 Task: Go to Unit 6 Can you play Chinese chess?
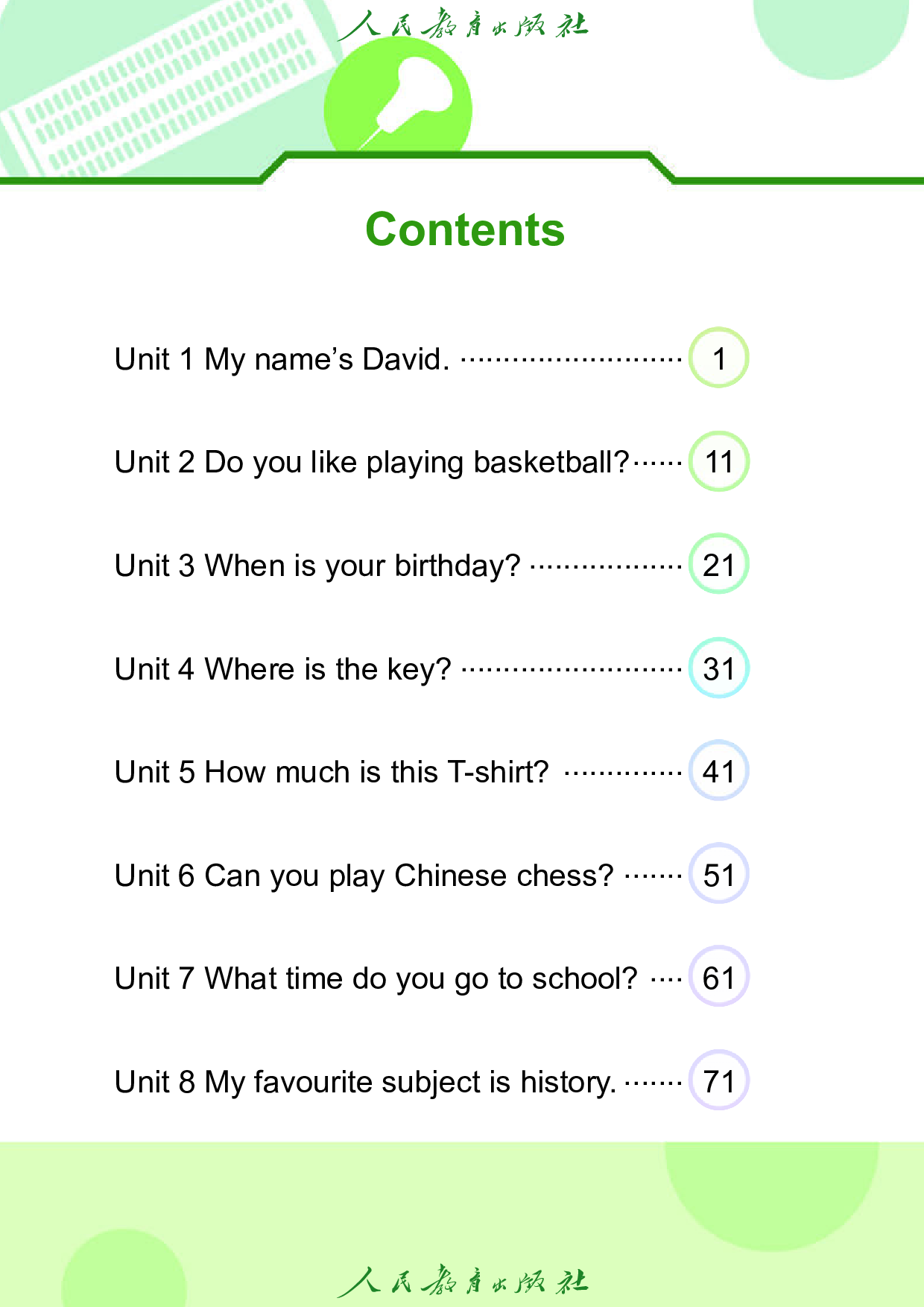[364, 876]
